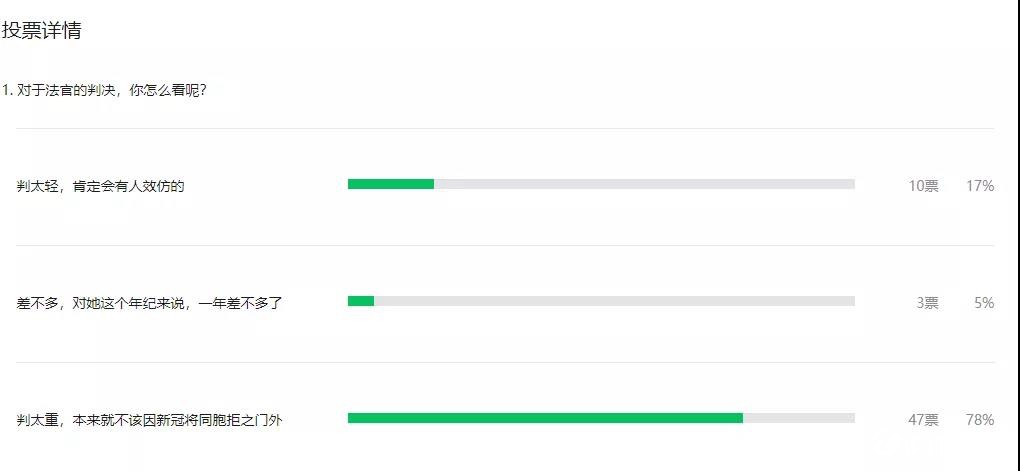The width and height of the screenshot is (1020, 471).
Task: Click the 47票 vote count
Action: (x=924, y=420)
